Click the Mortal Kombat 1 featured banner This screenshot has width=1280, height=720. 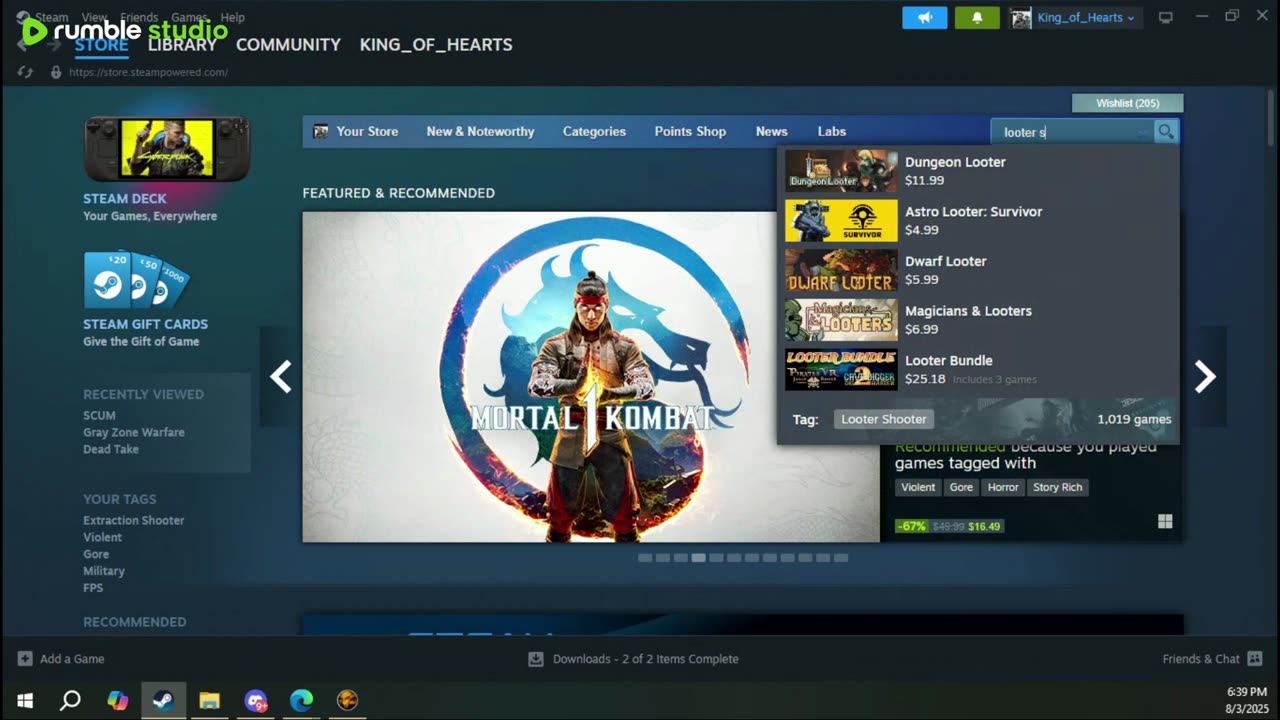[x=591, y=377]
